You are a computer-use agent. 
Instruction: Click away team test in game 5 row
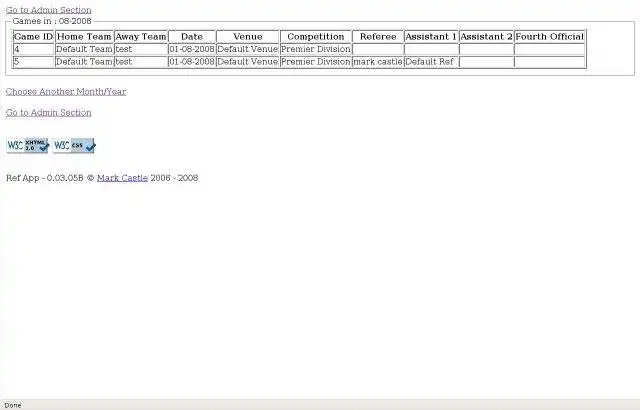point(141,62)
